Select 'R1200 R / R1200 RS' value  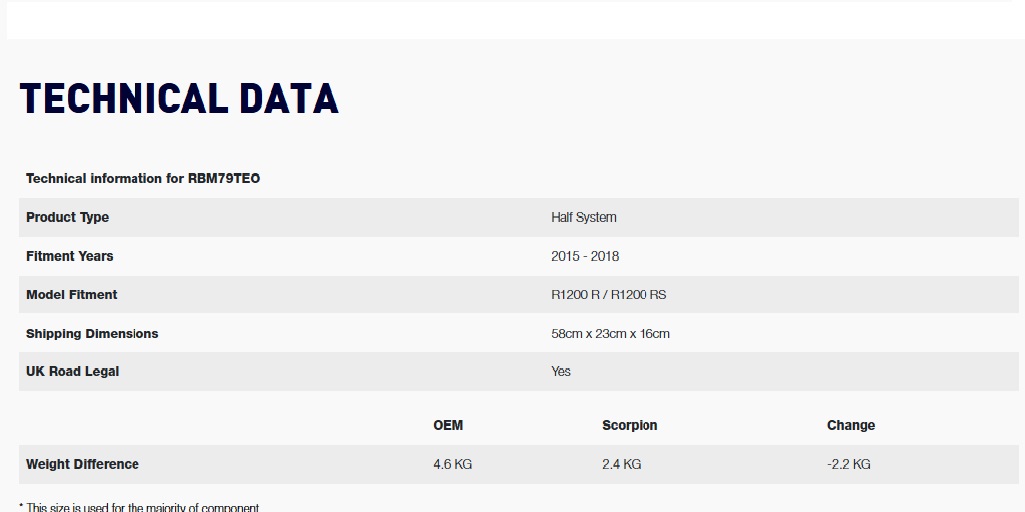(609, 295)
